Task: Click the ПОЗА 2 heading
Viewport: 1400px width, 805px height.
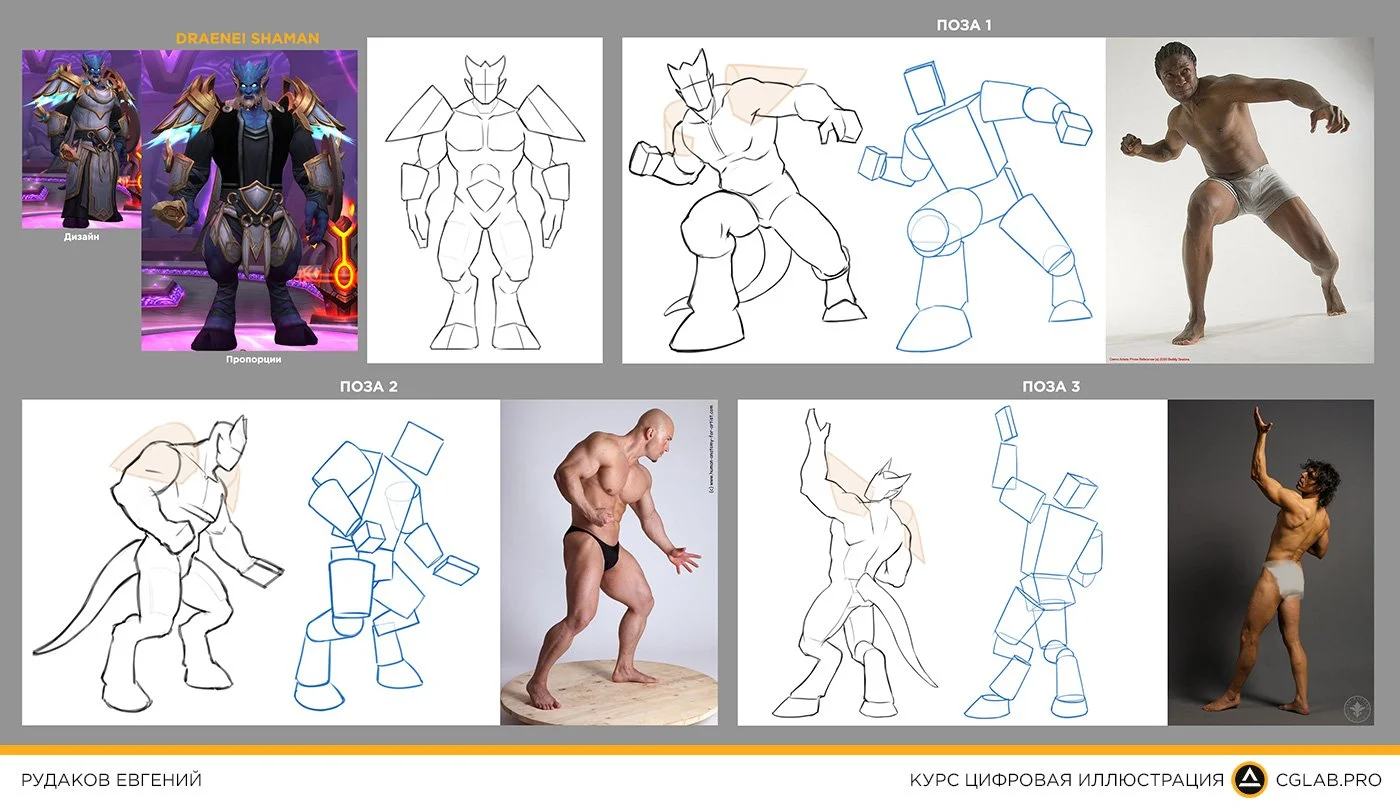Action: point(369,386)
